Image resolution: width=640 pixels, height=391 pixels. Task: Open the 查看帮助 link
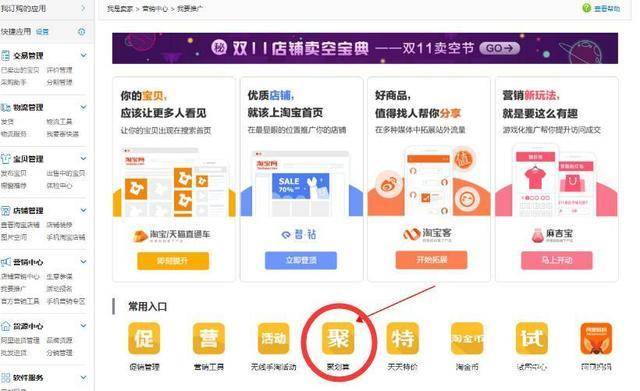(607, 9)
